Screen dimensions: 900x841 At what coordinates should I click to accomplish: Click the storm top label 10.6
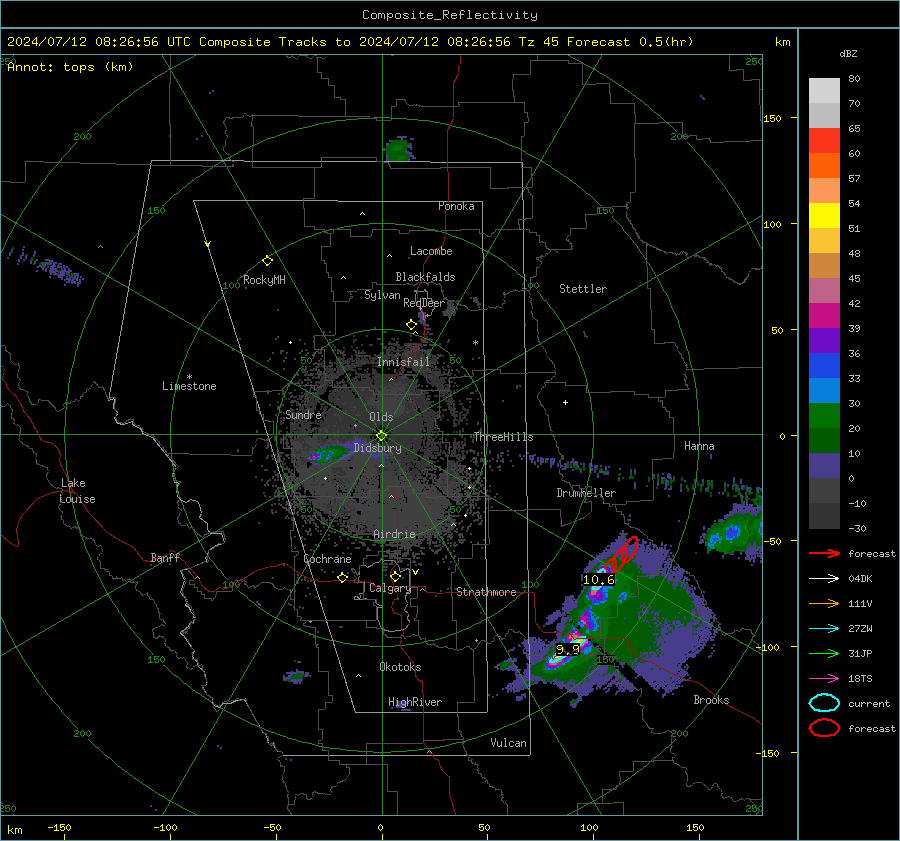point(599,580)
